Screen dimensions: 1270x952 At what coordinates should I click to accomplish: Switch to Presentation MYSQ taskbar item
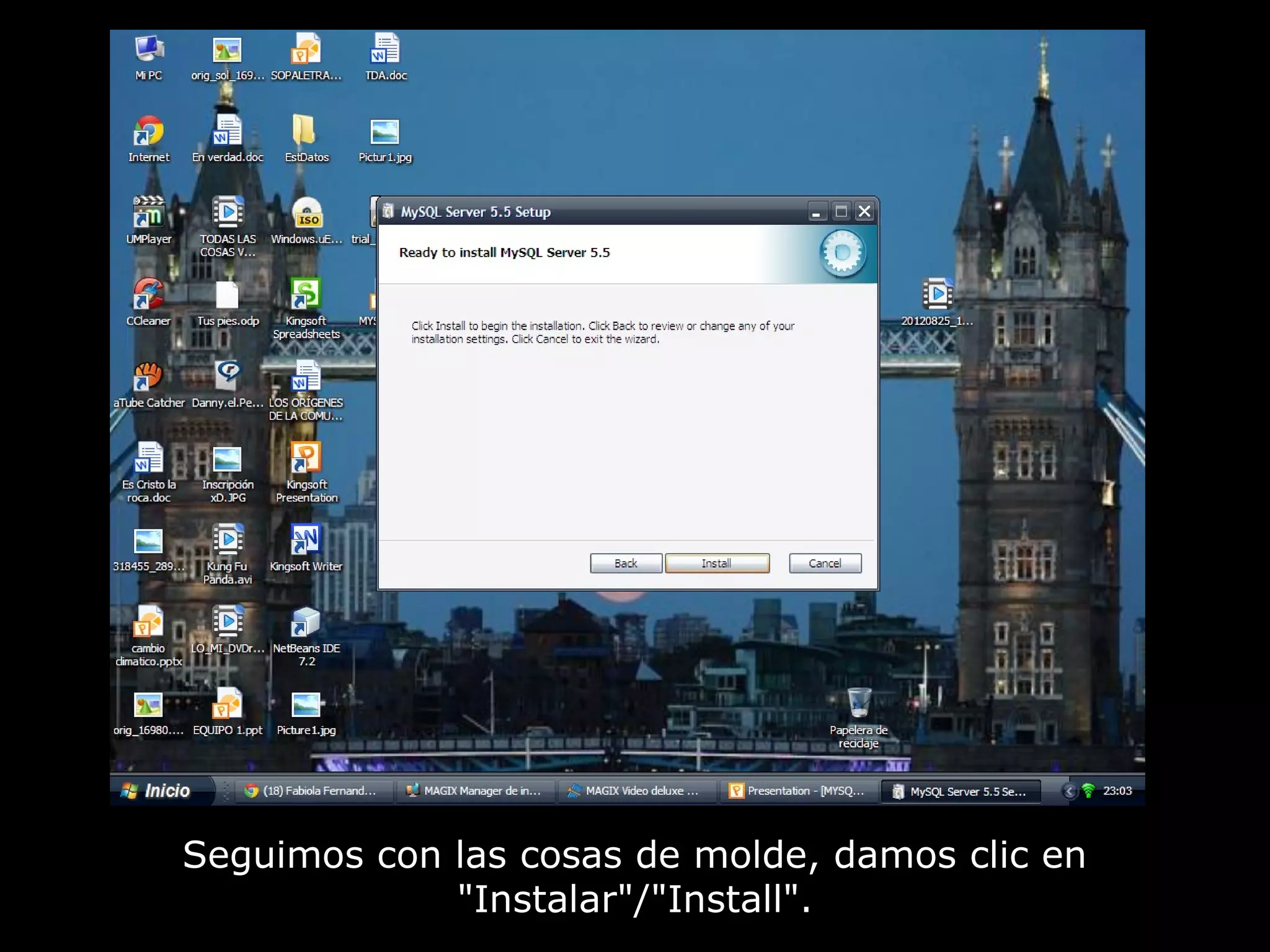[798, 791]
